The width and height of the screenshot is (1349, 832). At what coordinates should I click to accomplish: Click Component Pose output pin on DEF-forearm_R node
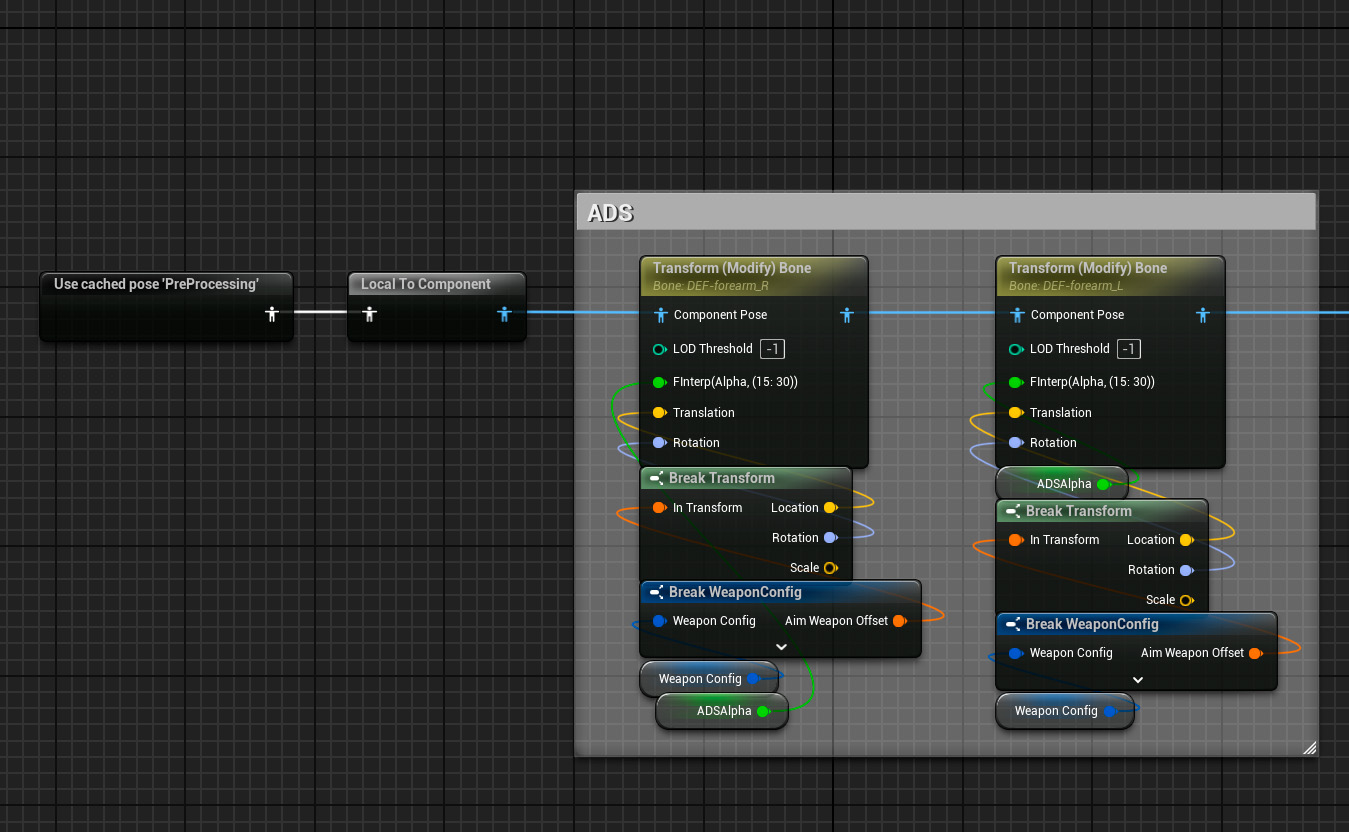pos(847,315)
